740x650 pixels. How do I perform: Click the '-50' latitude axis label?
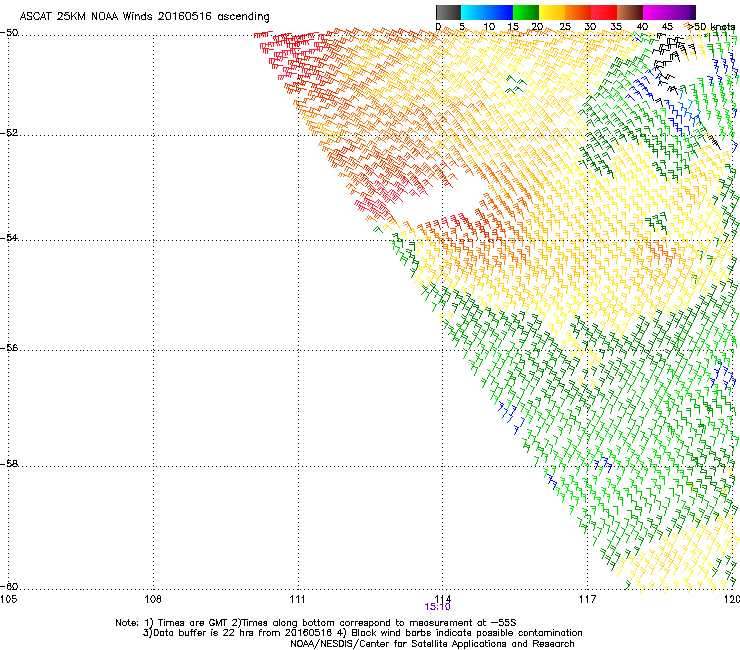pyautogui.click(x=10, y=33)
